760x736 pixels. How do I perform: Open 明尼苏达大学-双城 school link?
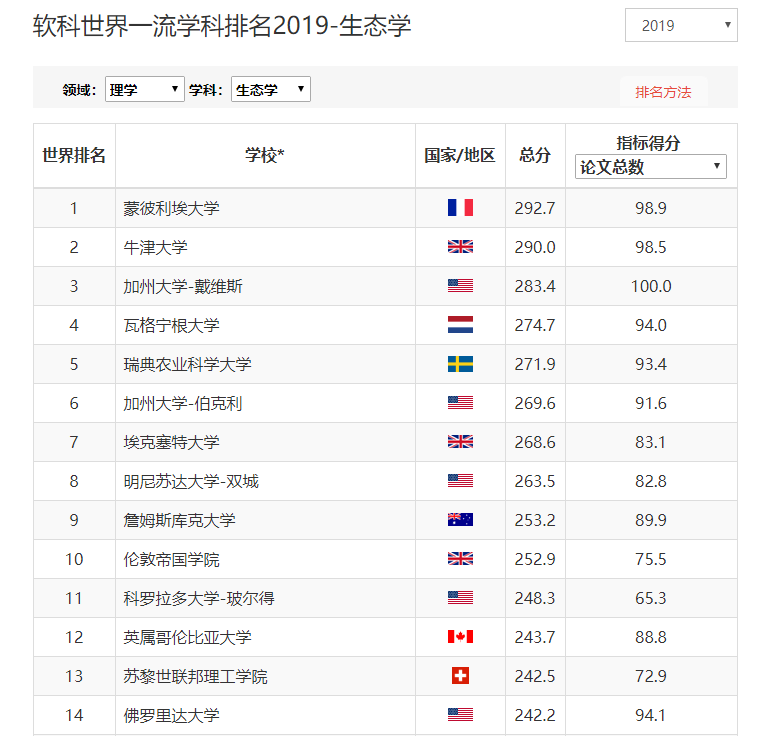[x=191, y=481]
